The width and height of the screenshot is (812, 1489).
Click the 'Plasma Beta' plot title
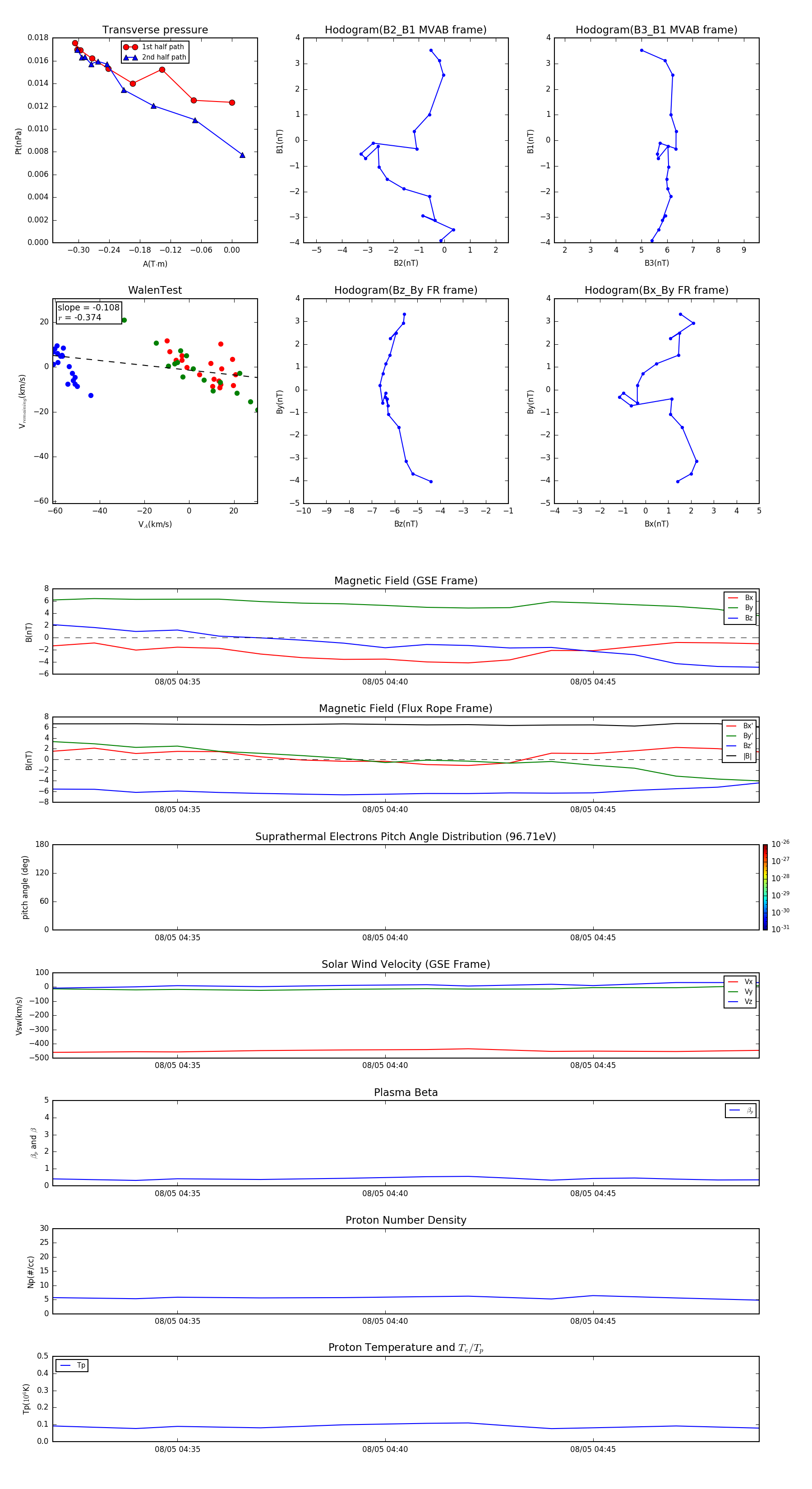406,1093
